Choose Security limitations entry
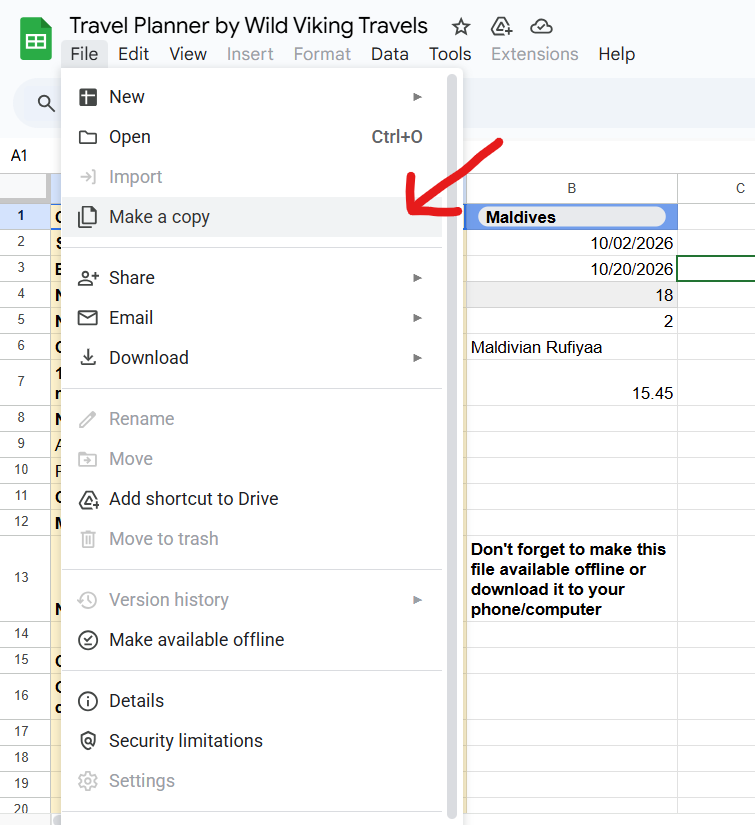This screenshot has width=755, height=825. pyautogui.click(x=252, y=741)
